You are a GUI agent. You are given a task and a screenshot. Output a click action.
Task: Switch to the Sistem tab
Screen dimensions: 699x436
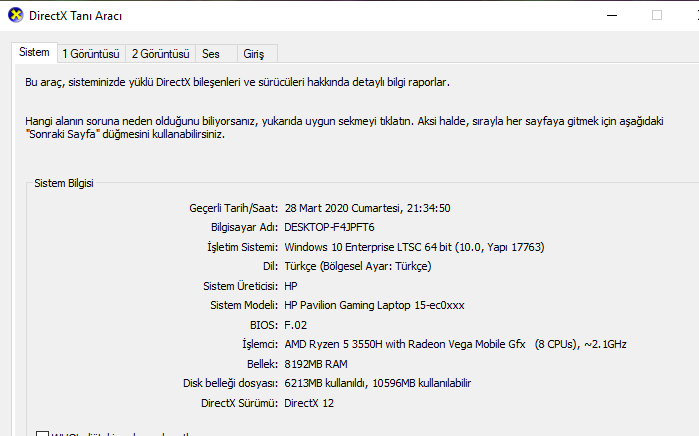[34, 52]
